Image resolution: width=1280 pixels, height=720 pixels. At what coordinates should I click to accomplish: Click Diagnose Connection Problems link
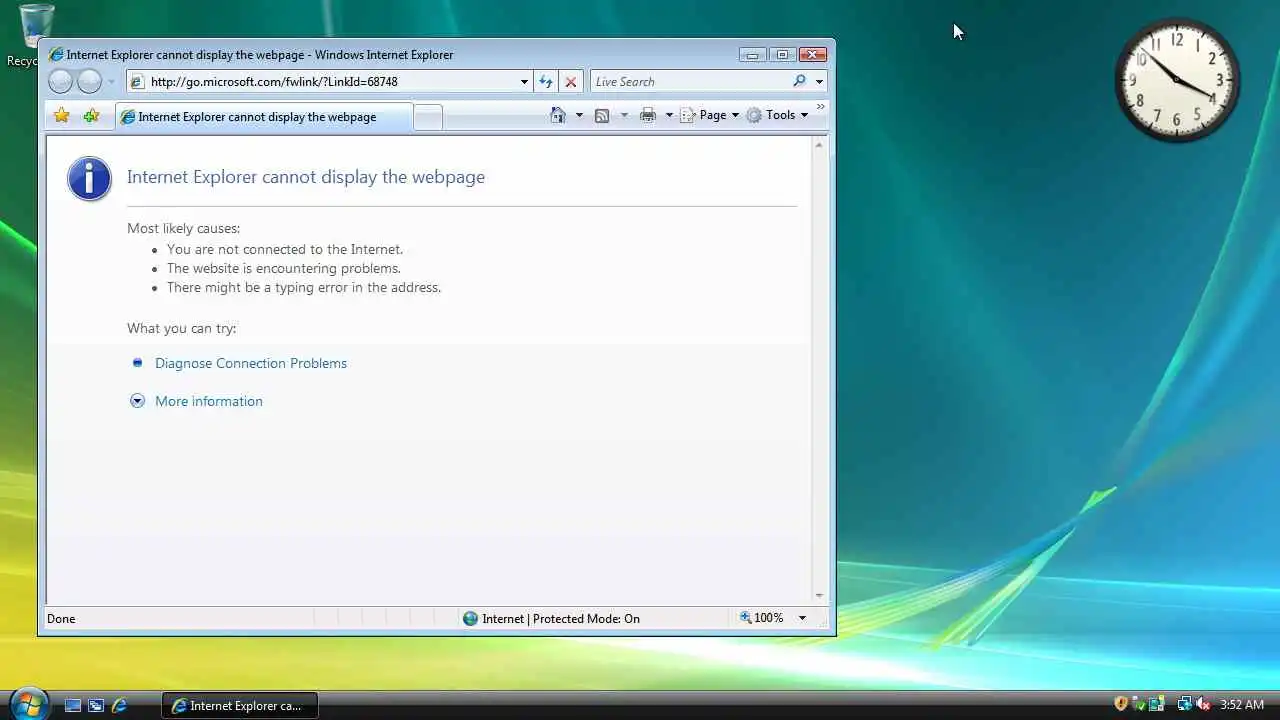click(251, 363)
